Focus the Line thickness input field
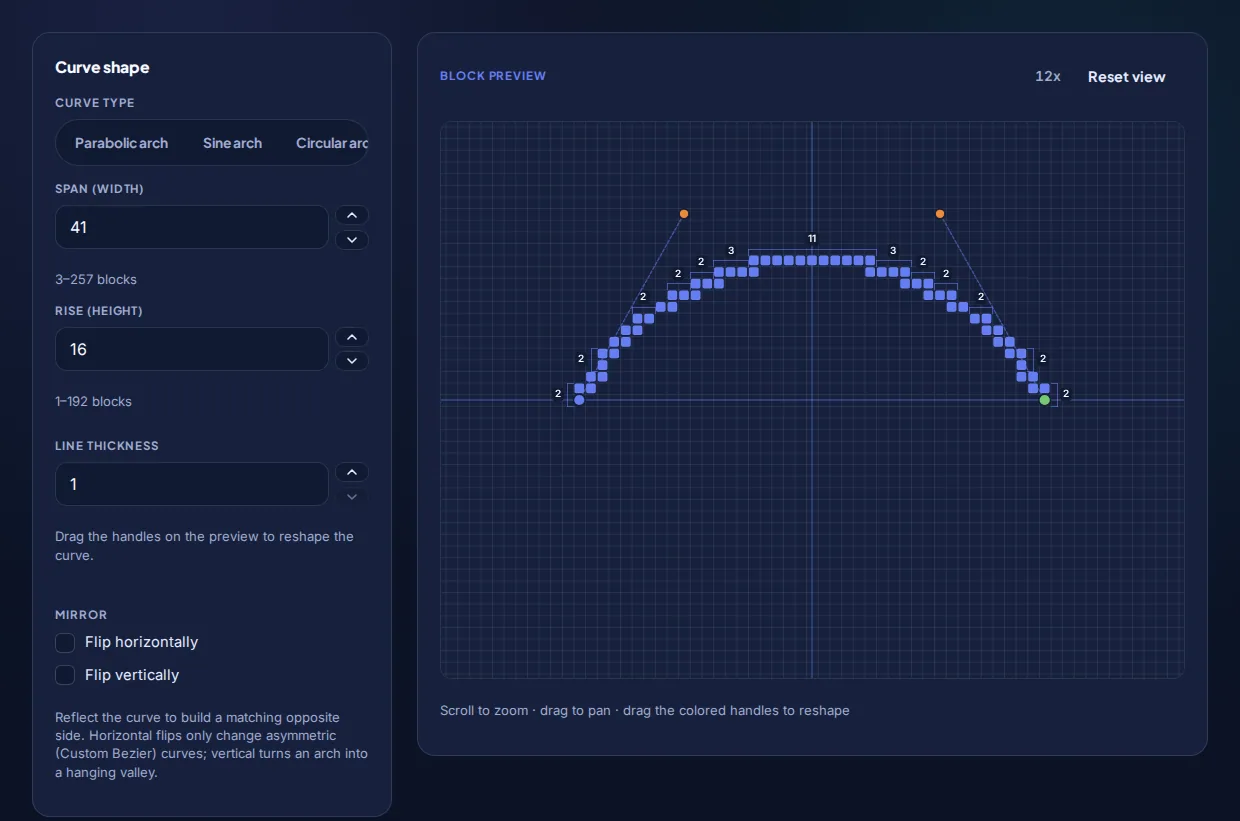Image resolution: width=1240 pixels, height=821 pixels. point(192,484)
